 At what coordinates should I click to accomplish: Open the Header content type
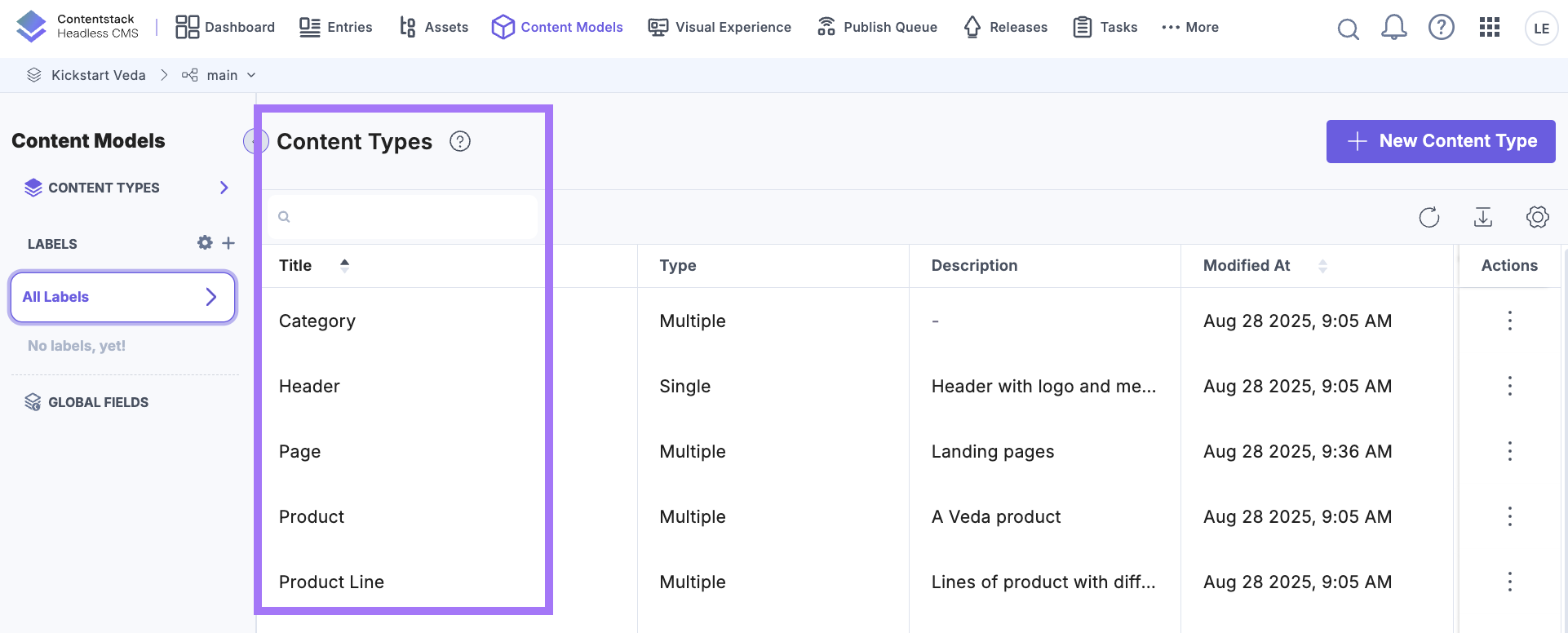pos(309,386)
